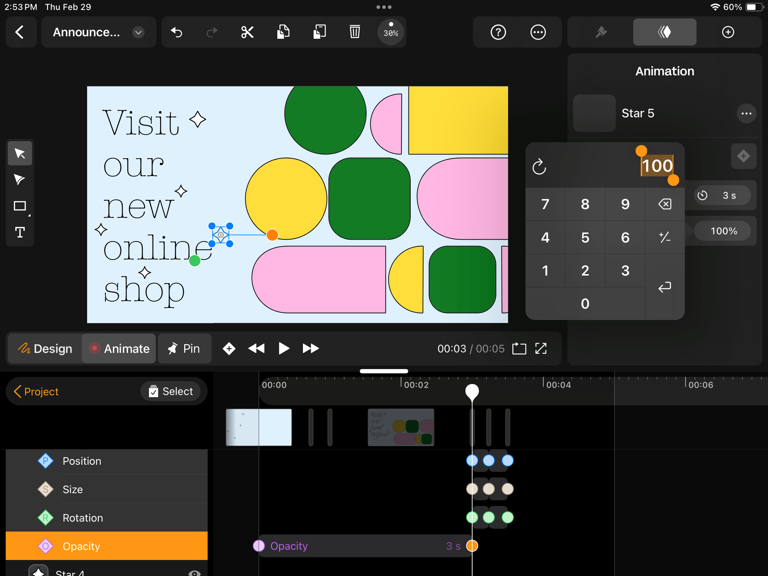768x576 pixels.
Task: Click the scene bounds icon next to the time display
Action: (x=519, y=349)
